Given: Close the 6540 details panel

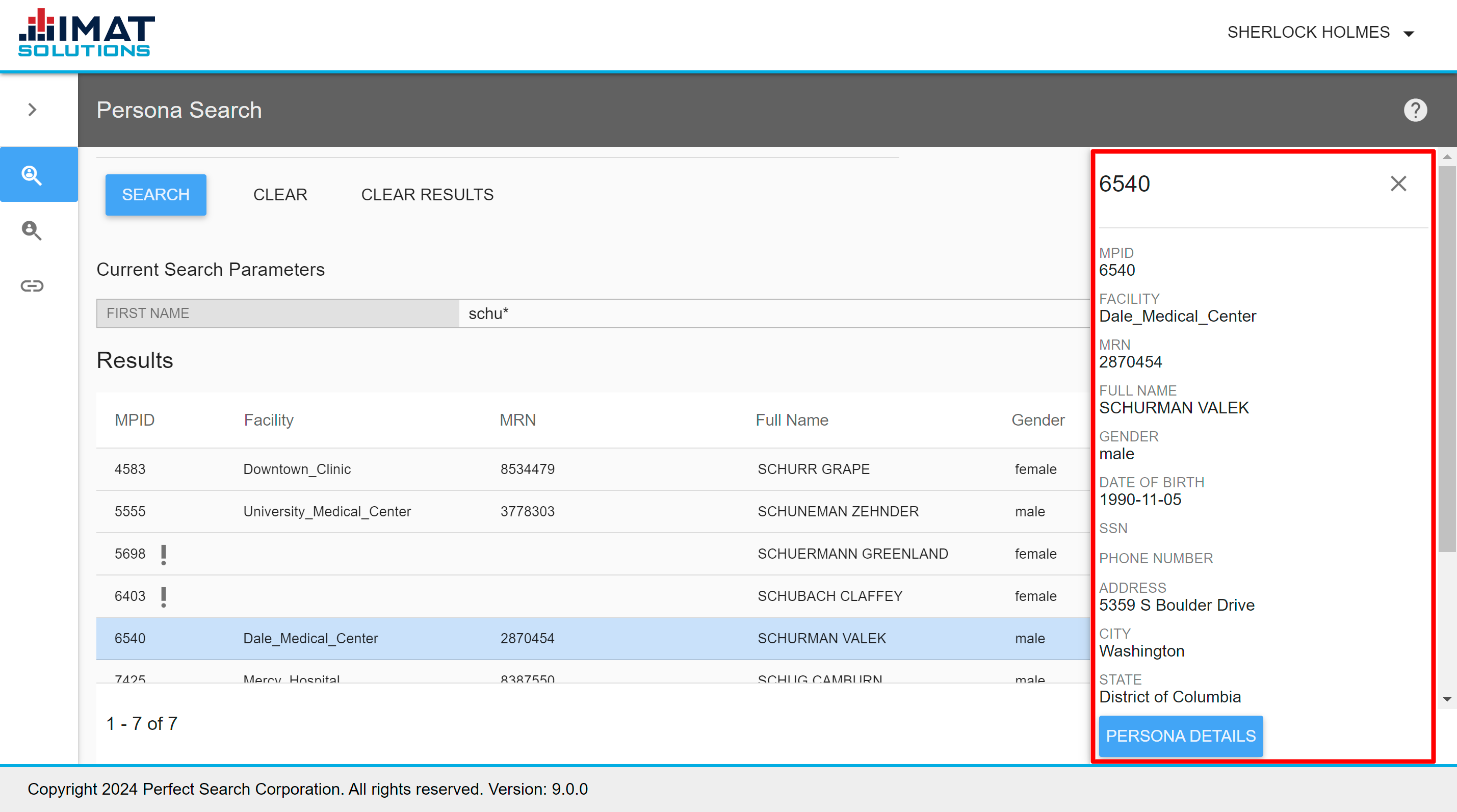Looking at the screenshot, I should 1398,184.
